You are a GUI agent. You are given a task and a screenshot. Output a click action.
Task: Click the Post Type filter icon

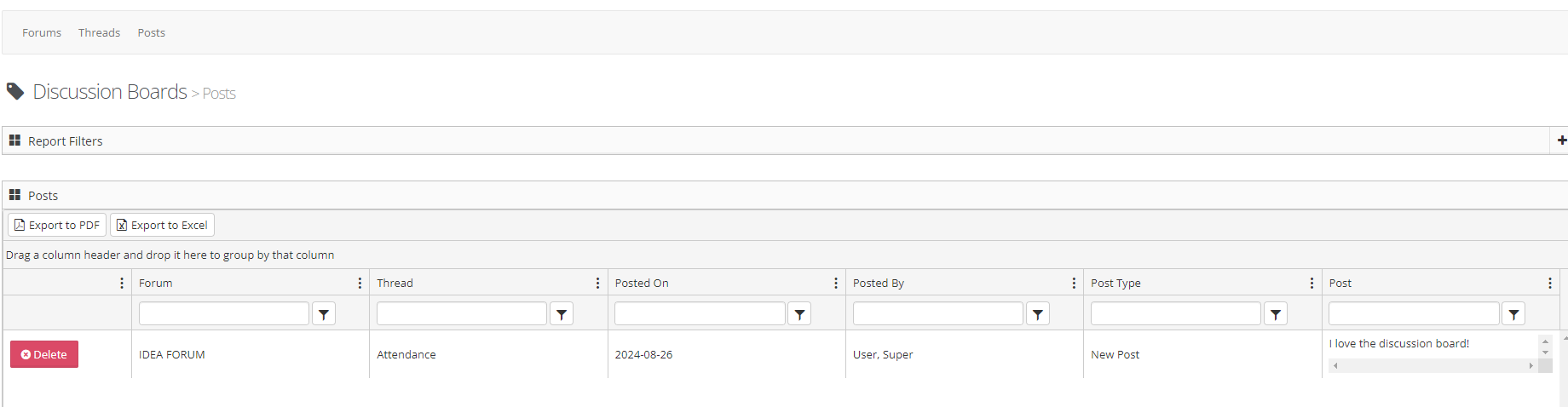tap(1275, 314)
